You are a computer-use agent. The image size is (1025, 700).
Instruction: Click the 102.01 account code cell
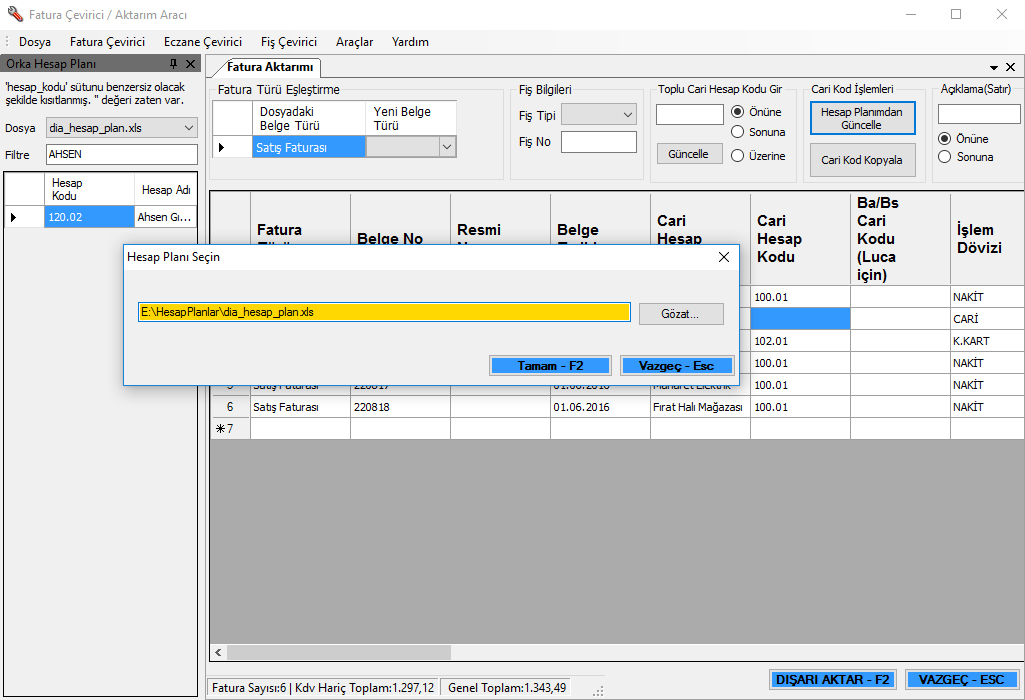[800, 341]
